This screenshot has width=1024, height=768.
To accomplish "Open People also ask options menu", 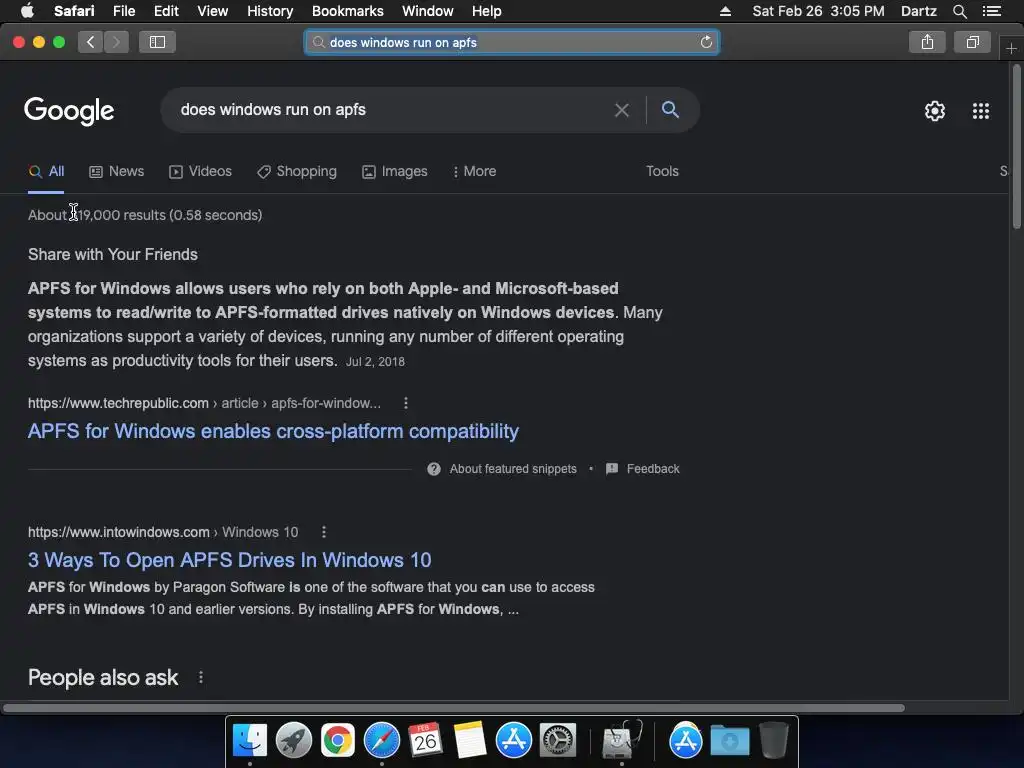I will point(200,677).
